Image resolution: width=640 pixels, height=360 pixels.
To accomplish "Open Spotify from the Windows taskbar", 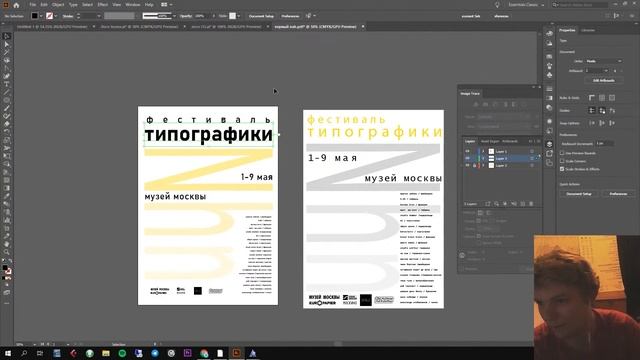I will [x=122, y=353].
